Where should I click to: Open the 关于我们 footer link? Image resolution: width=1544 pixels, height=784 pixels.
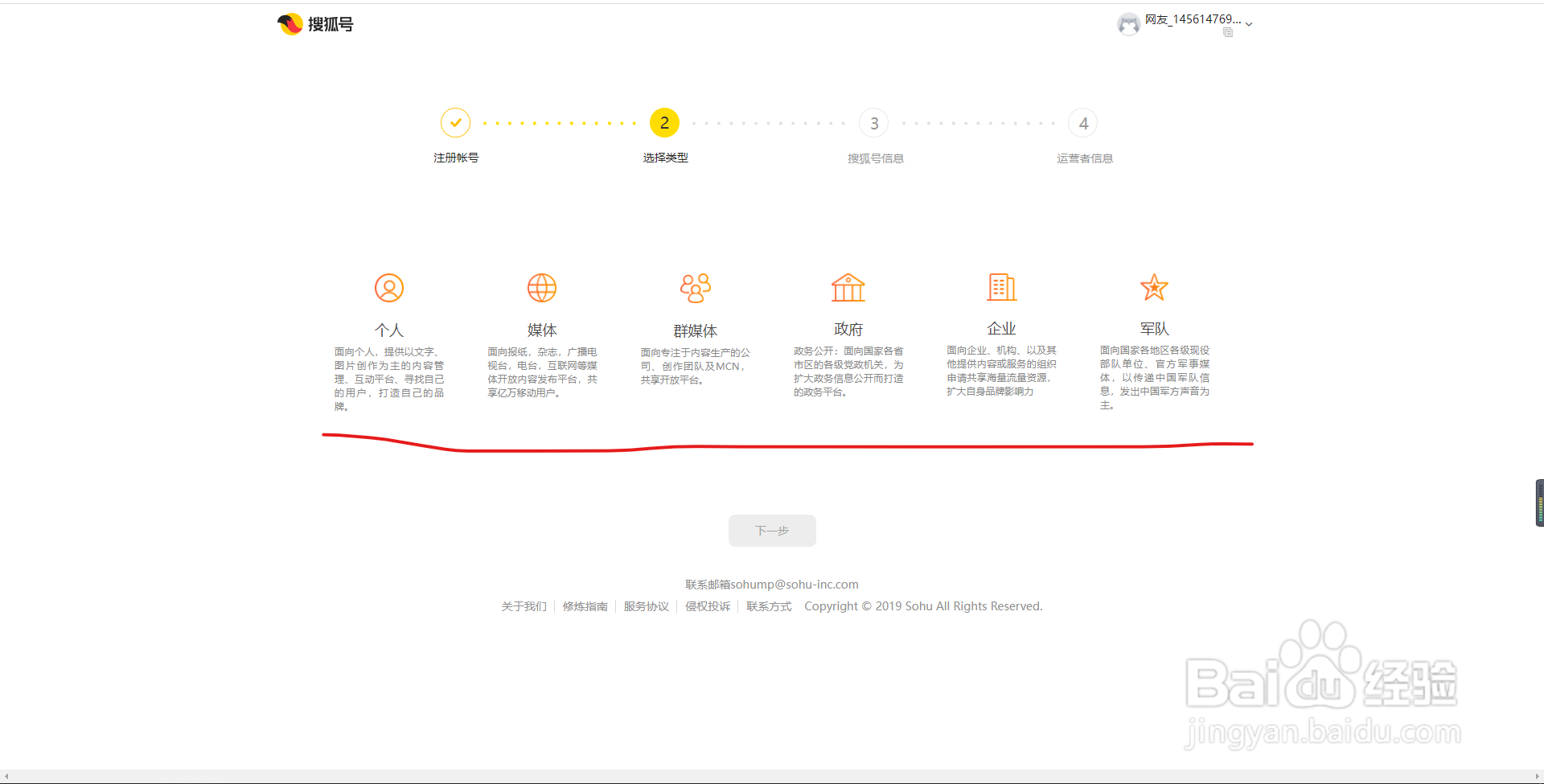[x=524, y=606]
